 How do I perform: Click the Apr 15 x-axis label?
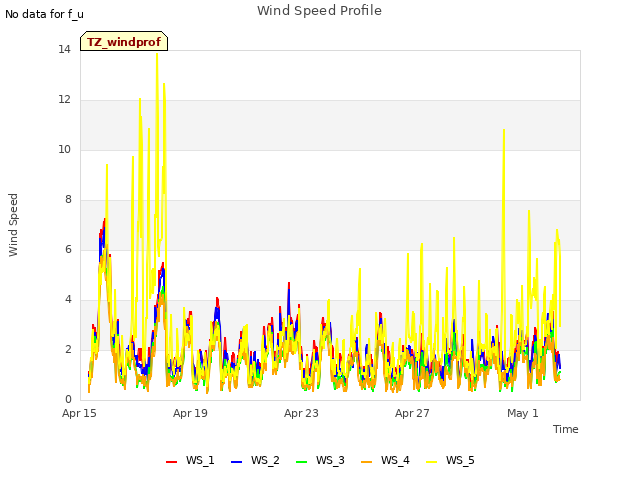click(x=79, y=413)
